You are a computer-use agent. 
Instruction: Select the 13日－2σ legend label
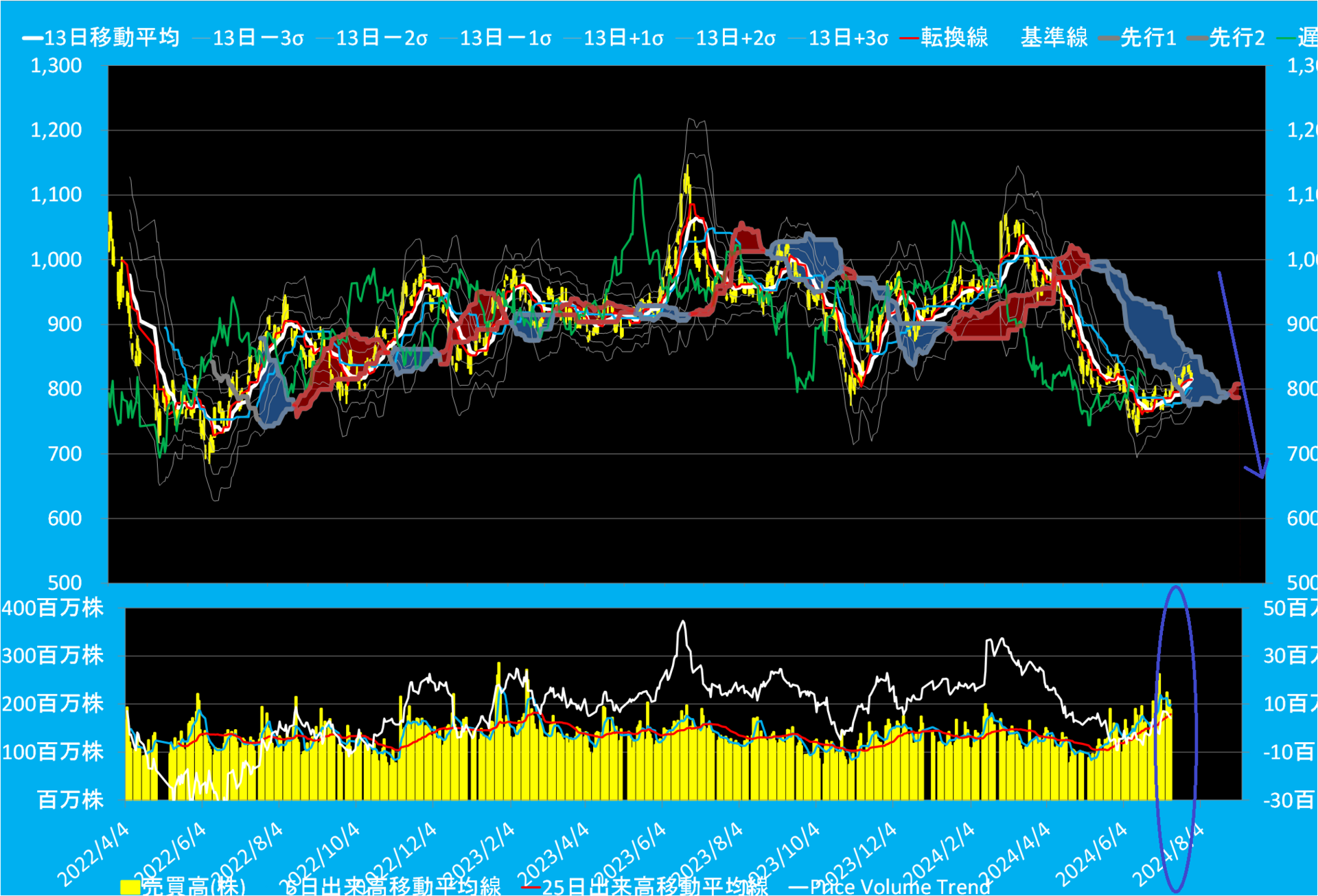pos(381,37)
